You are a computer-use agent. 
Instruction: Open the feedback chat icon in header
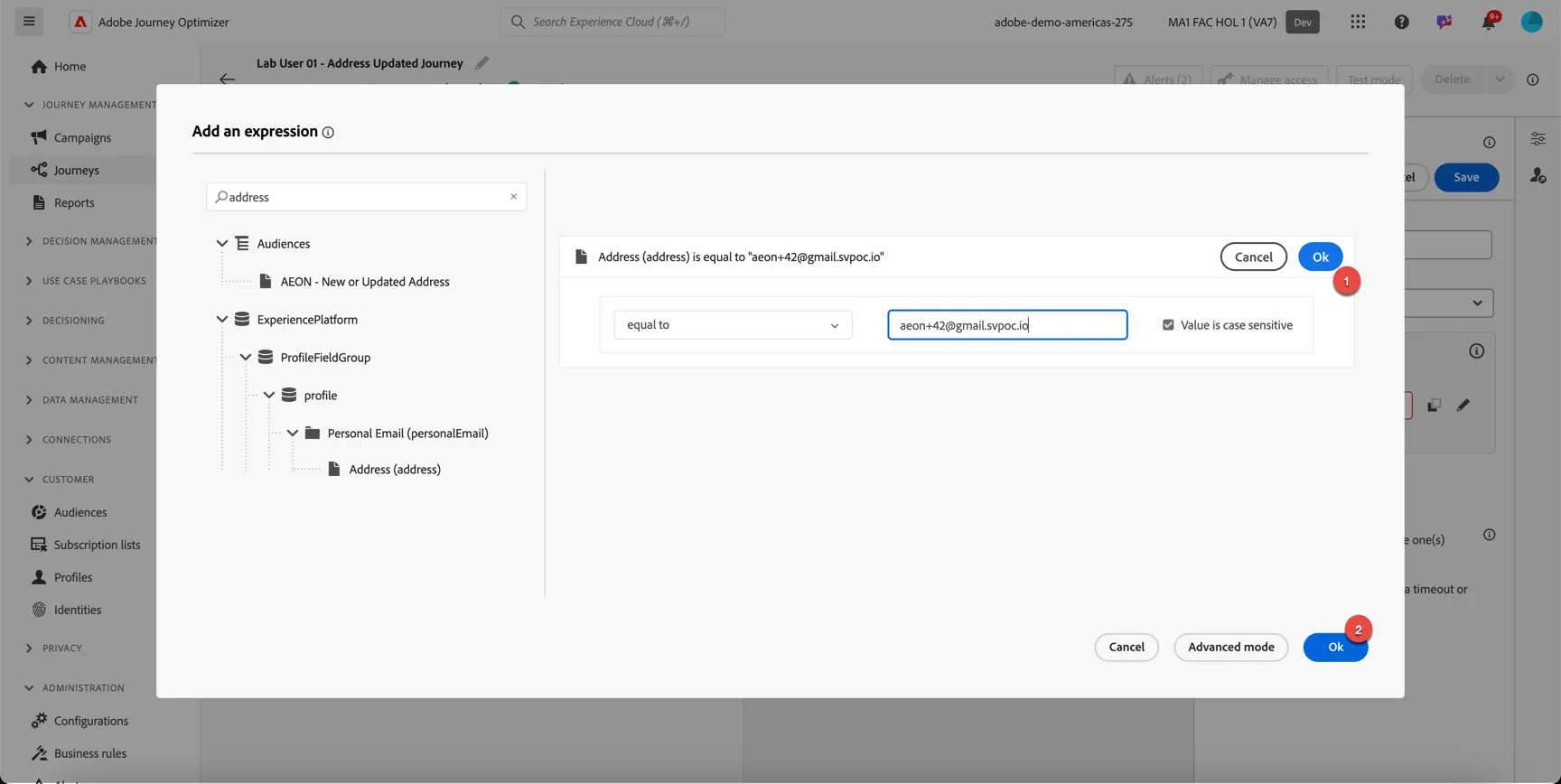1444,22
